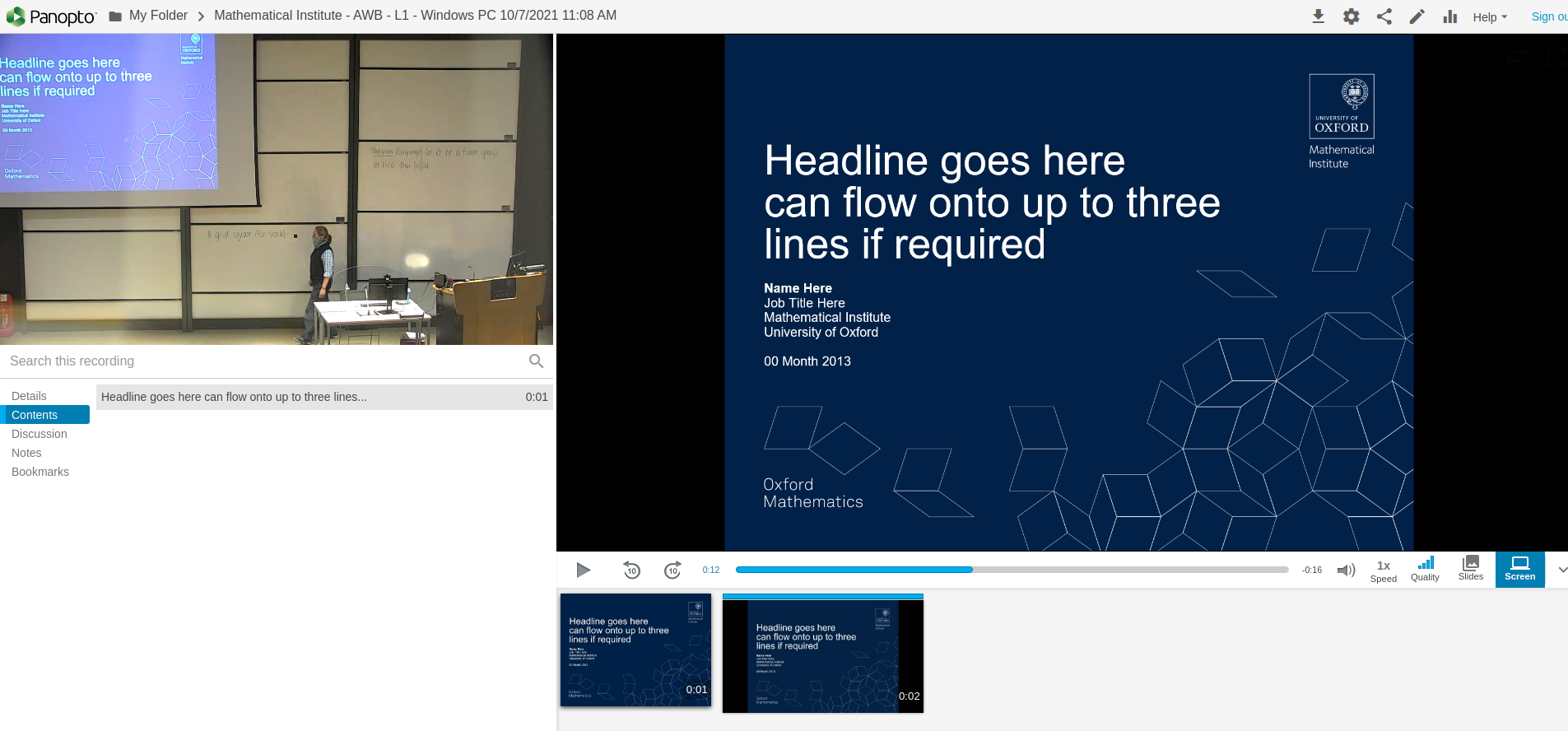Expand the chevron next to Screen
The image size is (1568, 731).
coord(1561,570)
